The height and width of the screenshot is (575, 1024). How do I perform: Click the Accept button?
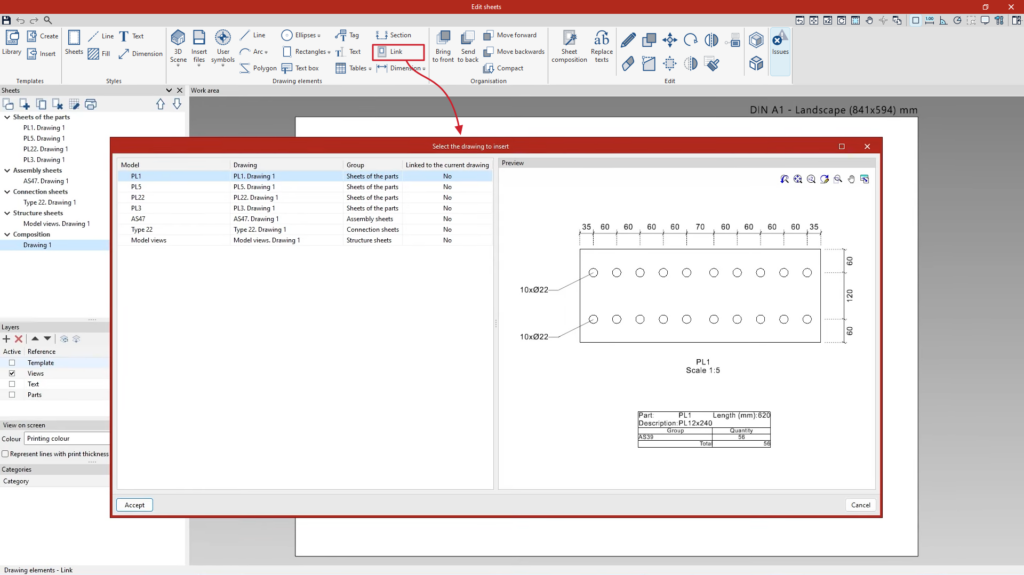(x=135, y=505)
